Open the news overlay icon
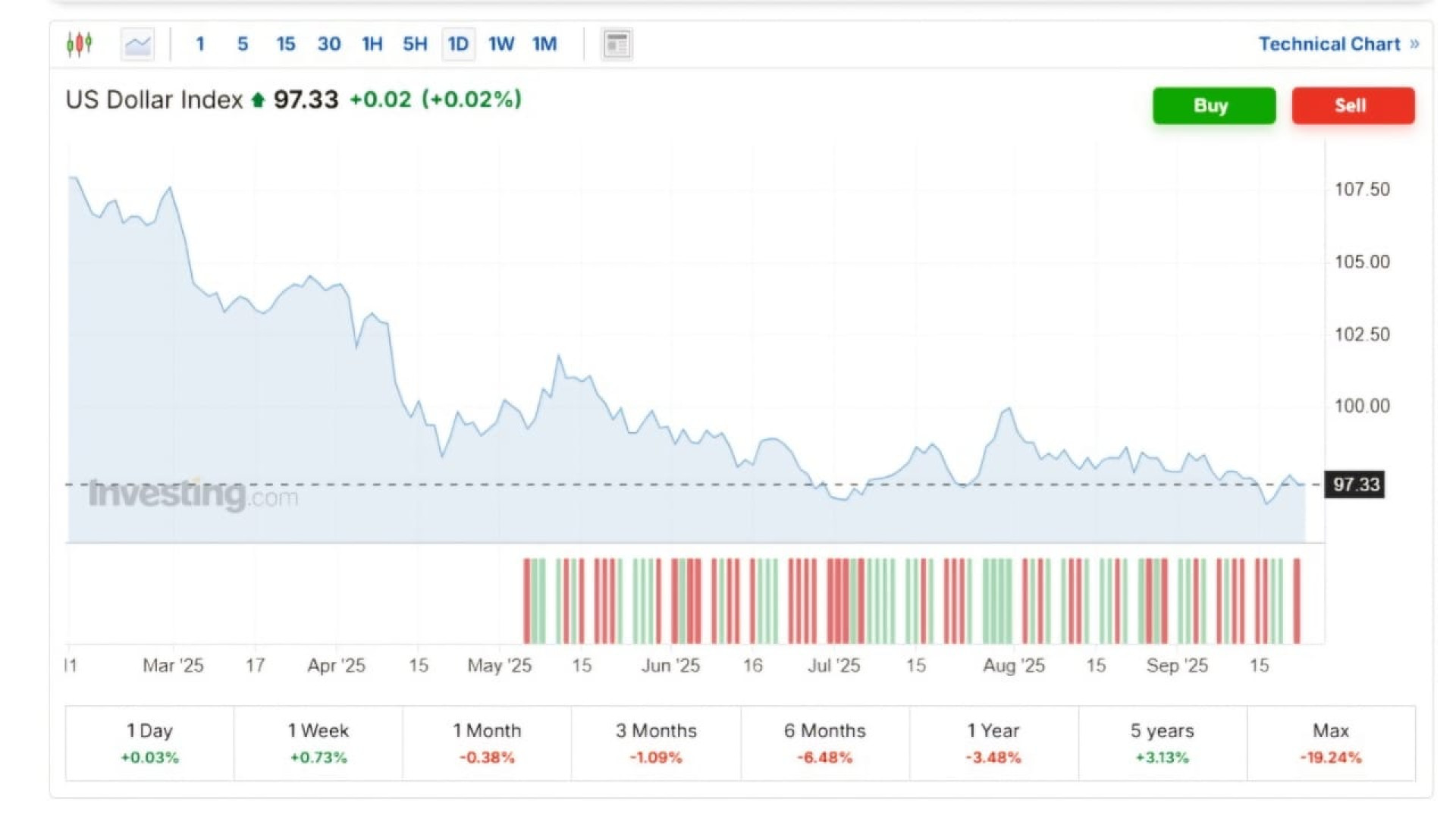The image size is (1456, 819). [x=617, y=44]
